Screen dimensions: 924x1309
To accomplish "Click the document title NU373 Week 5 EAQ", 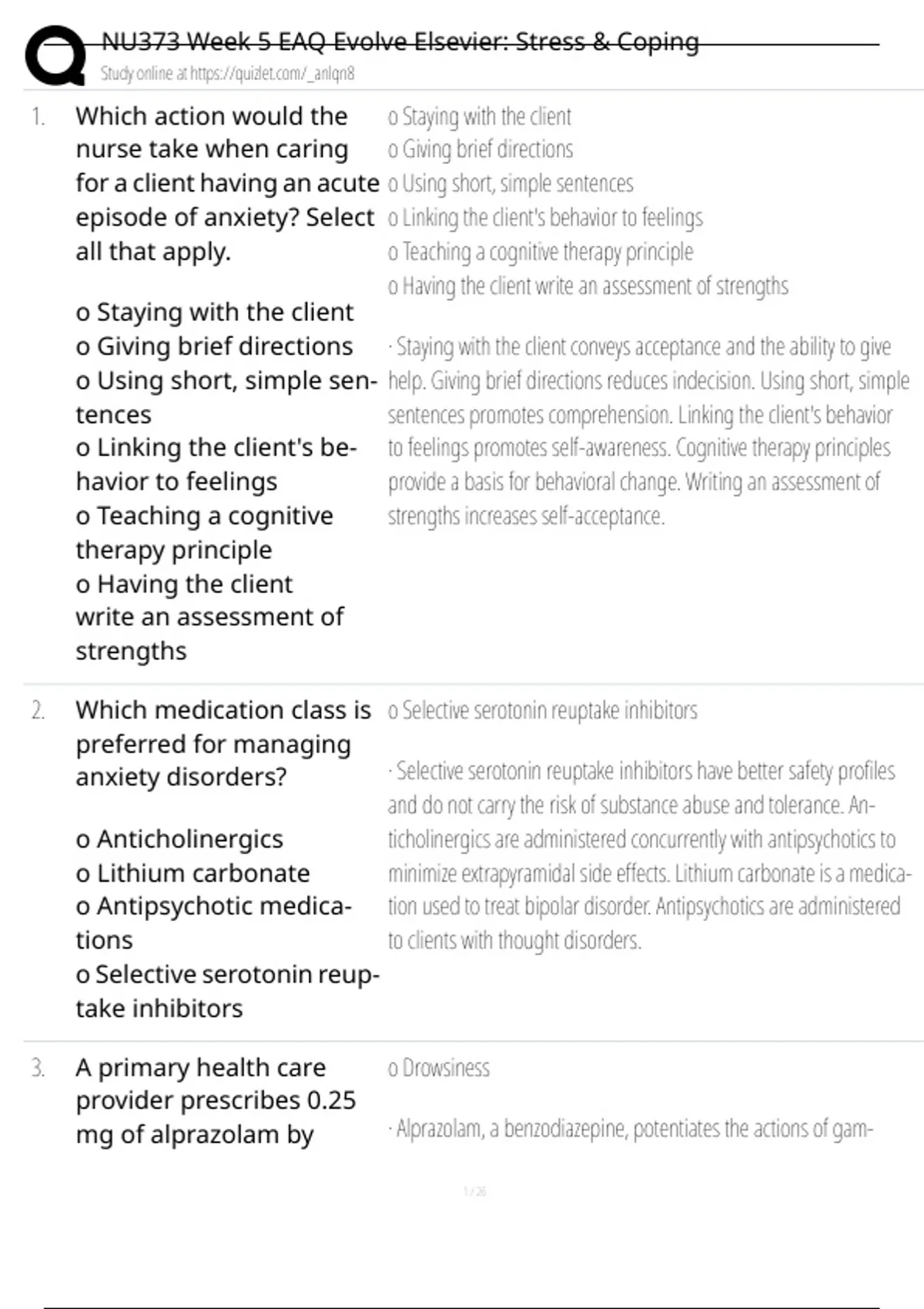I will click(400, 42).
